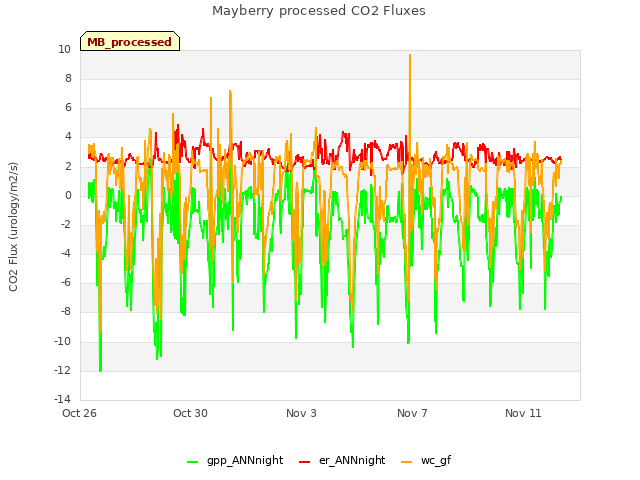The width and height of the screenshot is (640, 480).
Task: Click the y-axis value -4
Action: (x=66, y=253)
